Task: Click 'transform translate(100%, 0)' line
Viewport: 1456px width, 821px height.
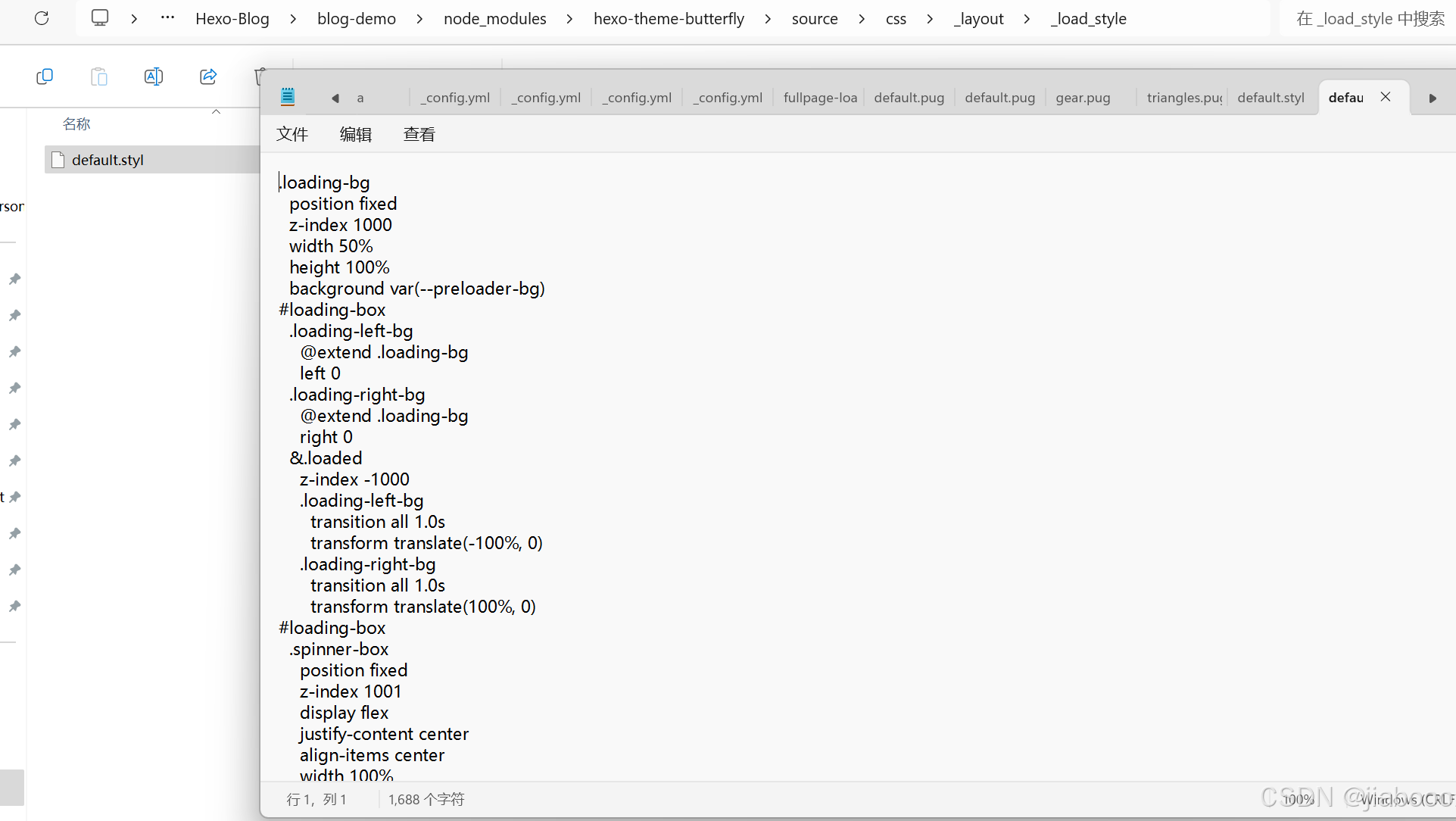Action: pos(423,607)
